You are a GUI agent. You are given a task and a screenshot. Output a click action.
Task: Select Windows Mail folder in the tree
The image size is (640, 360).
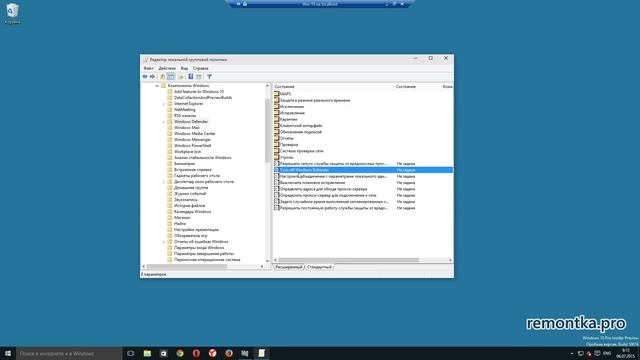187,128
